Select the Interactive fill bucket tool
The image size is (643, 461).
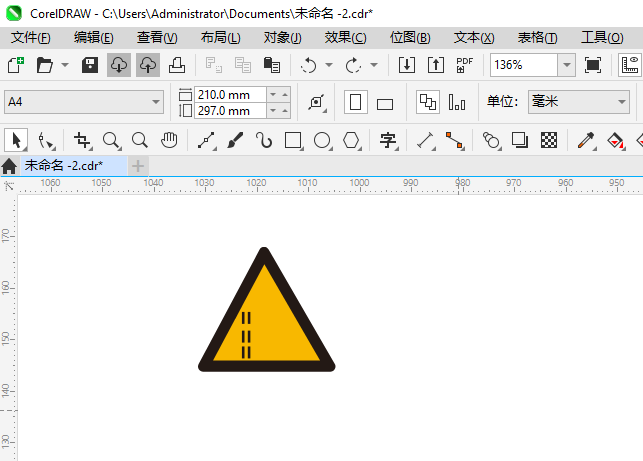coord(616,141)
